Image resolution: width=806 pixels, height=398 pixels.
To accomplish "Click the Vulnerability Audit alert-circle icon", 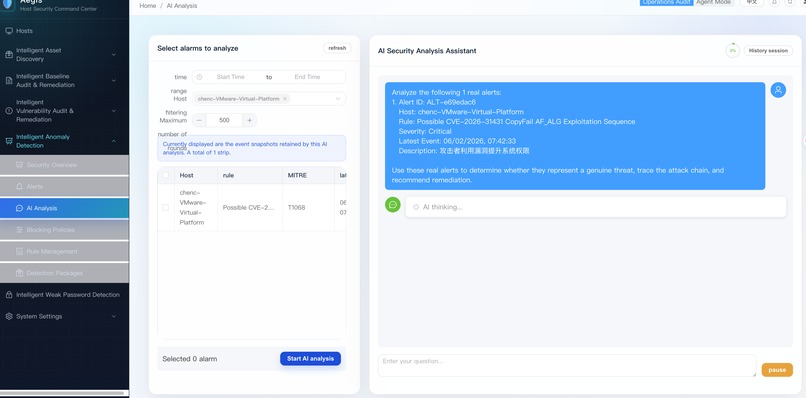I will pyautogui.click(x=9, y=111).
